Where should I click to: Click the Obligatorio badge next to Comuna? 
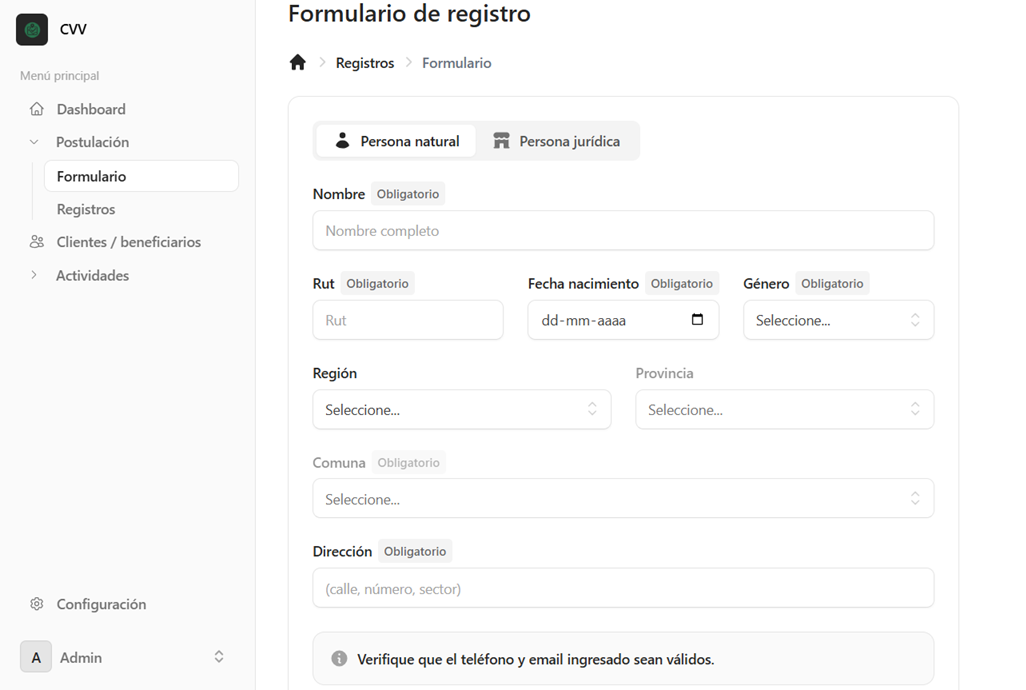[408, 462]
